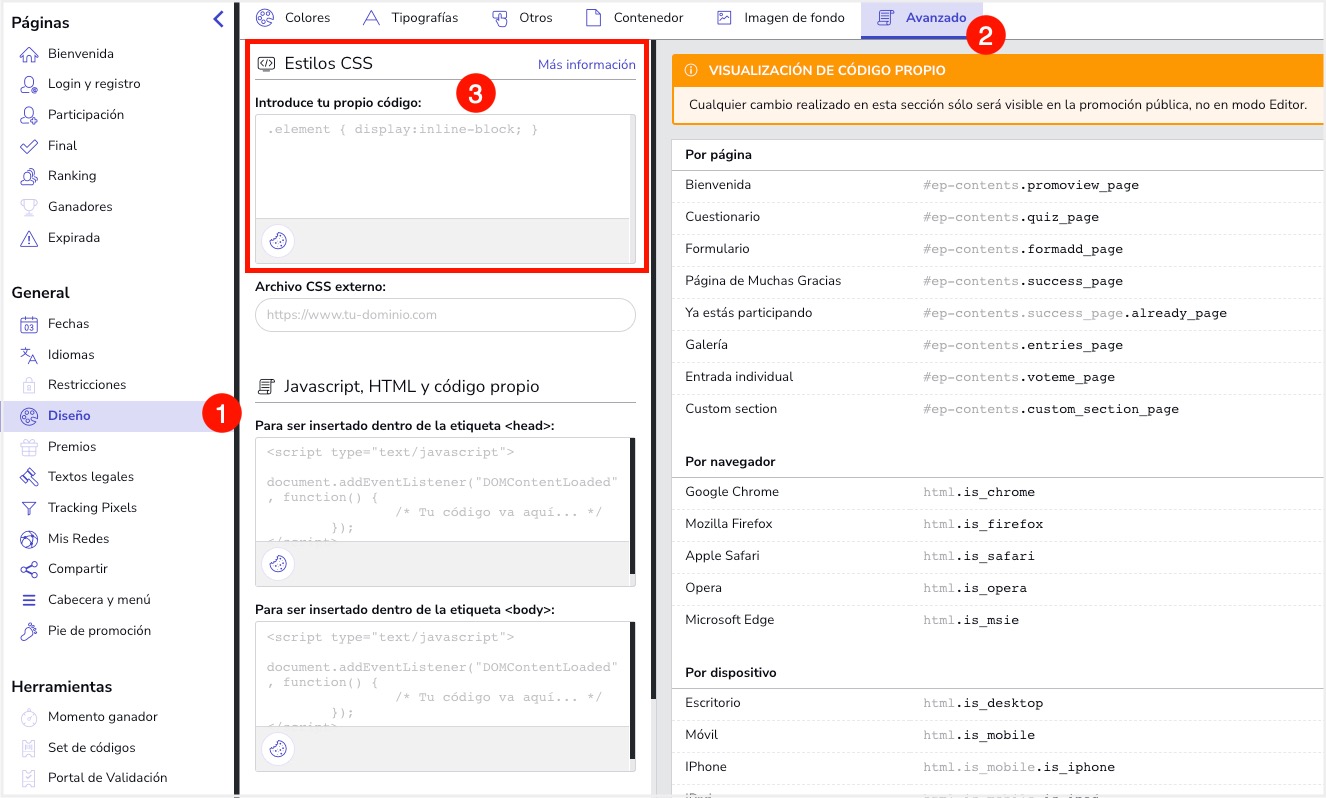Switch to the Colores tab
The image size is (1326, 798).
(293, 18)
